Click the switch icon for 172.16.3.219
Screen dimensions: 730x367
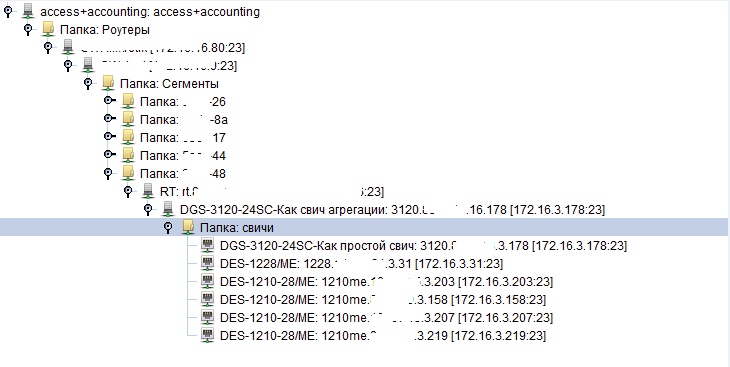[x=208, y=335]
